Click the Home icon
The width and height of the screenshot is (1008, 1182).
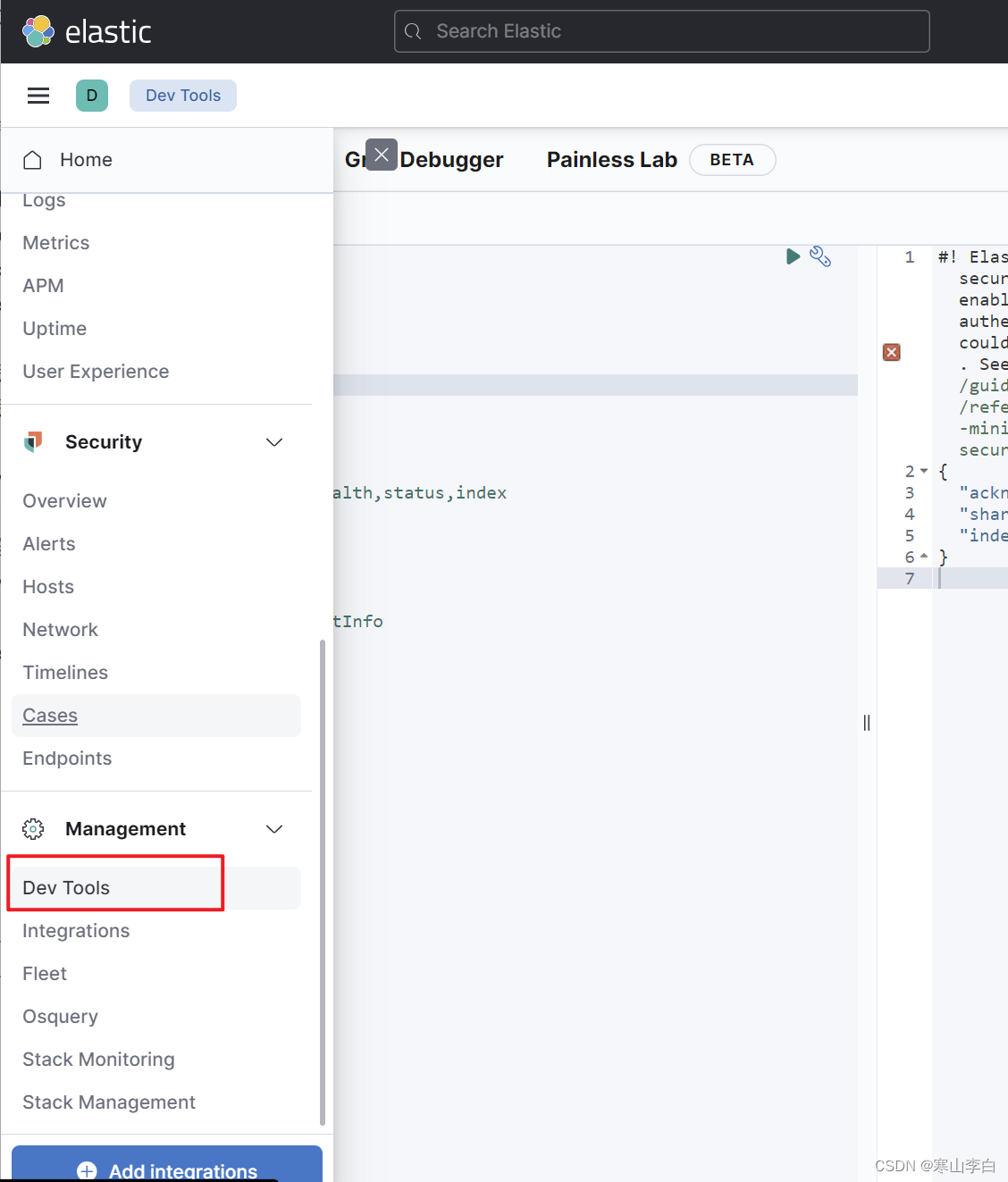(32, 160)
